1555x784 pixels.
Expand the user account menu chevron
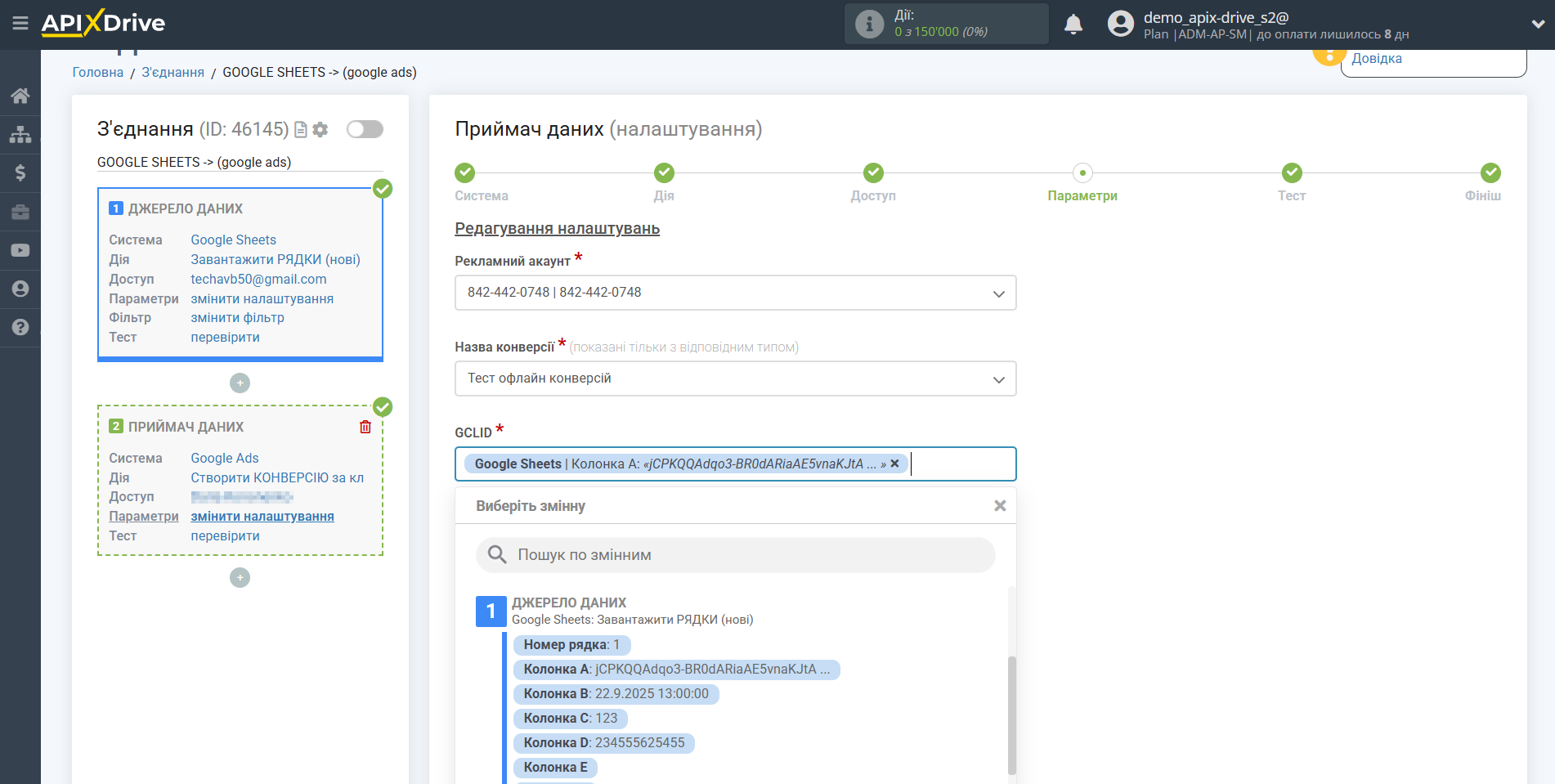click(1537, 25)
